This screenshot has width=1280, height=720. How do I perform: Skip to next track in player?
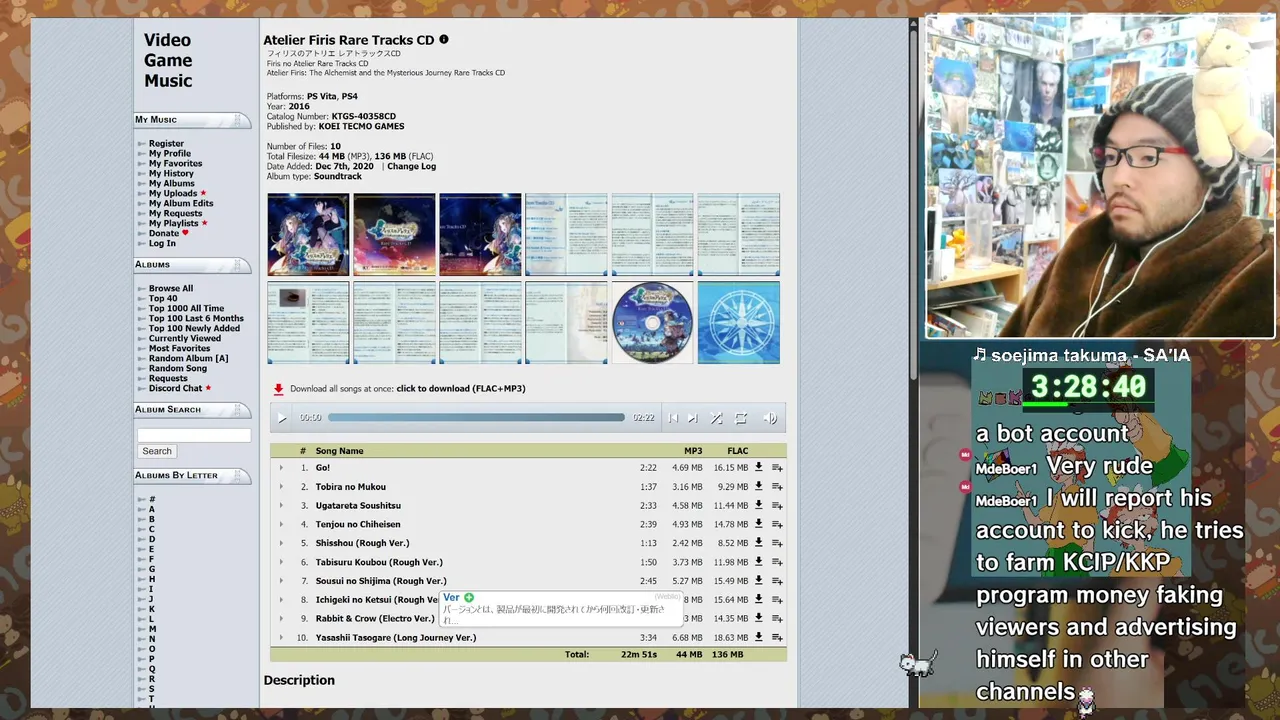point(692,418)
